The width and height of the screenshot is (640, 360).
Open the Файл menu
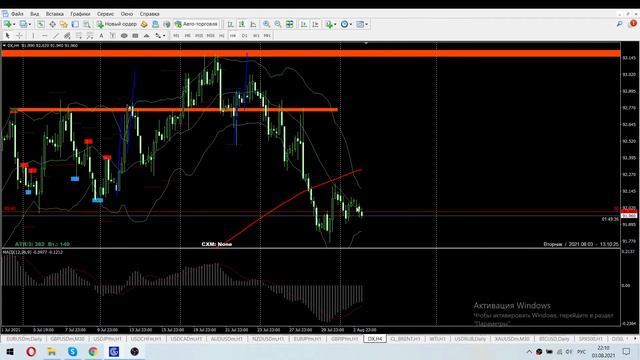[x=17, y=14]
